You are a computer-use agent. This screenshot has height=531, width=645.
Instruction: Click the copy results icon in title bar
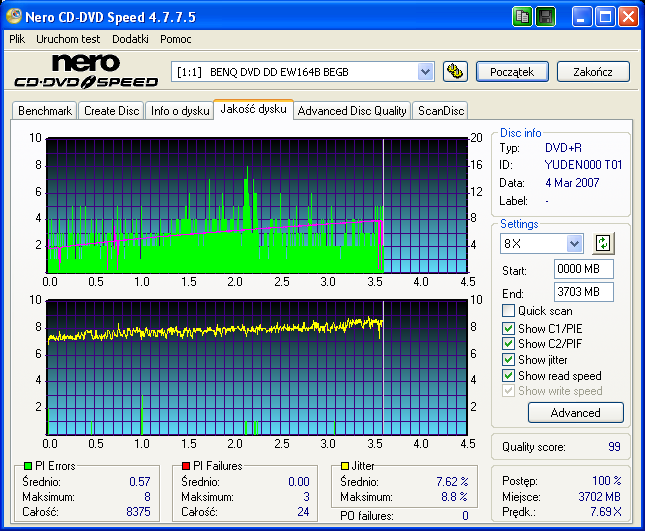point(523,16)
